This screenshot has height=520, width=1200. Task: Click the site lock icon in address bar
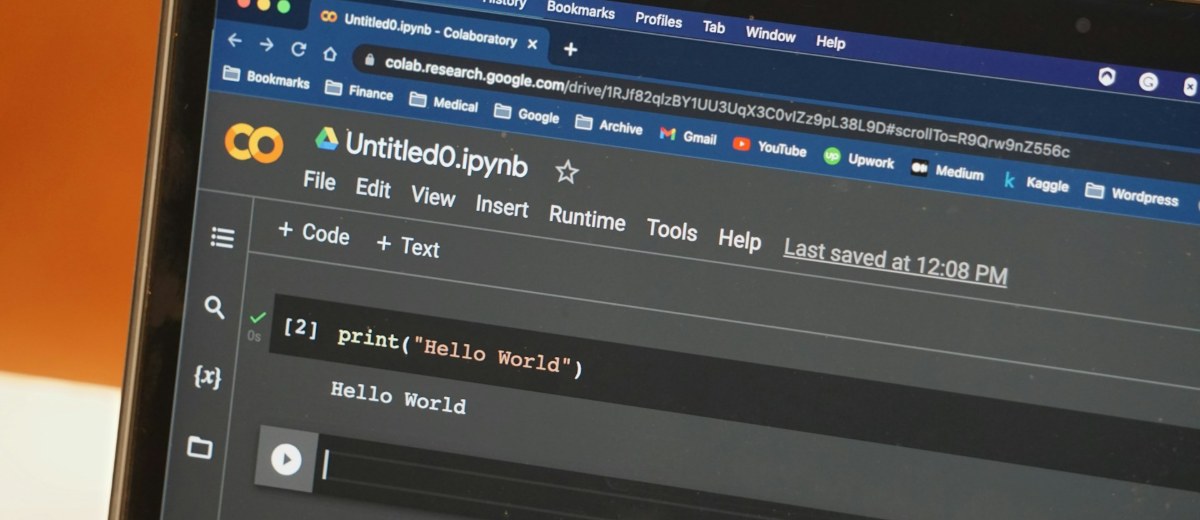coord(369,60)
